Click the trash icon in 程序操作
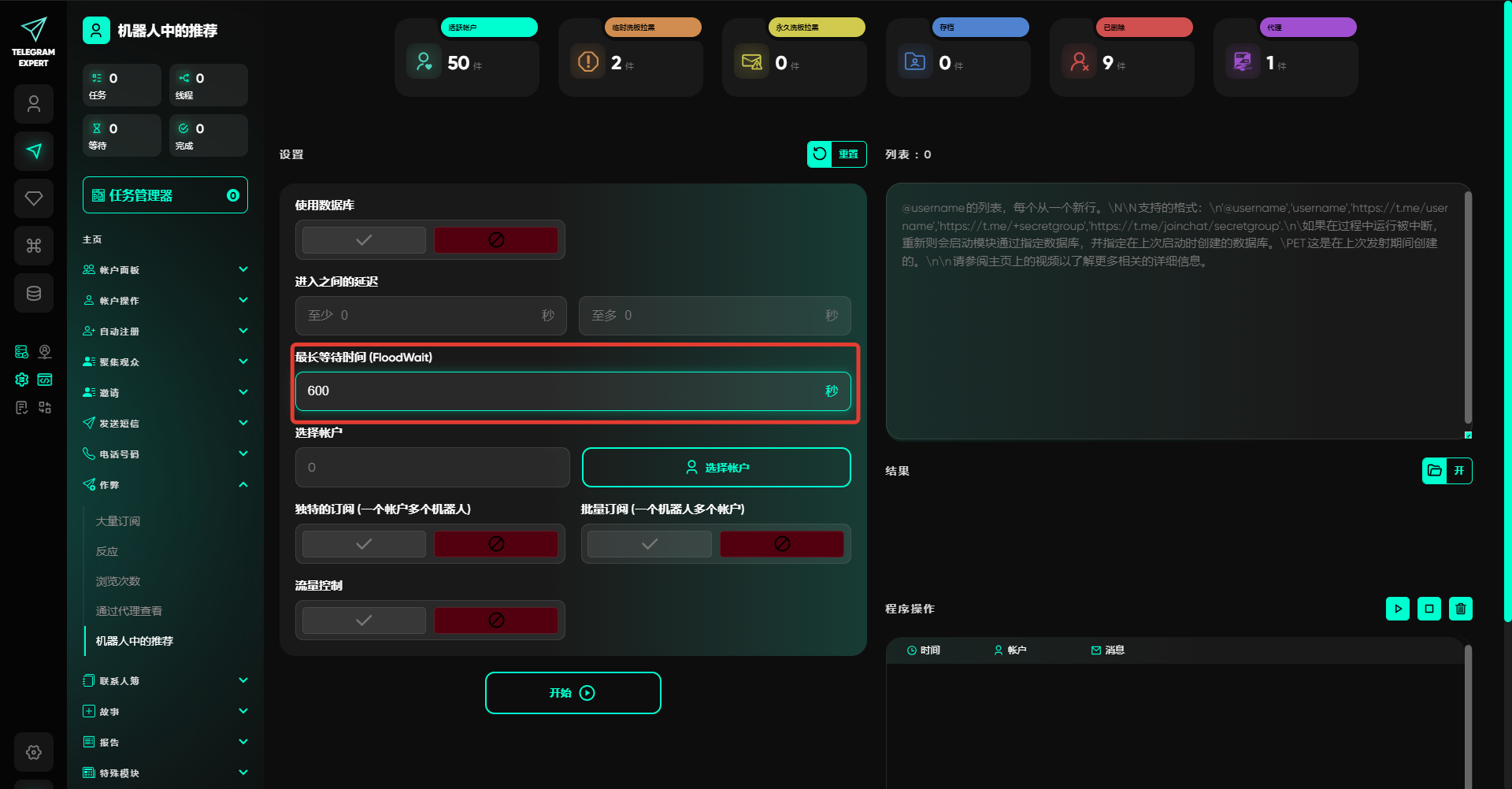 point(1460,609)
